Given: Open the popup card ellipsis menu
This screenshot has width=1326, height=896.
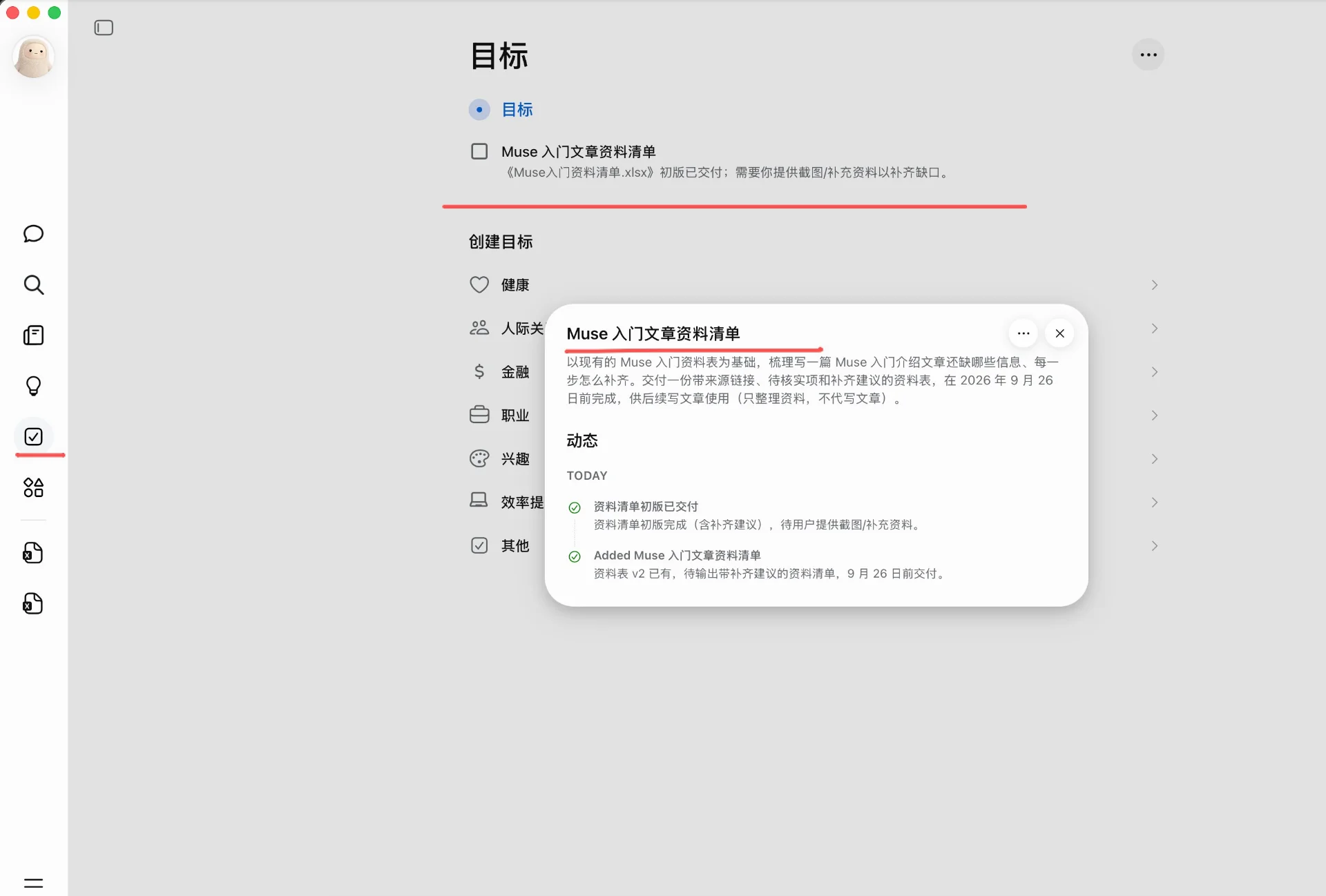Looking at the screenshot, I should pos(1024,333).
